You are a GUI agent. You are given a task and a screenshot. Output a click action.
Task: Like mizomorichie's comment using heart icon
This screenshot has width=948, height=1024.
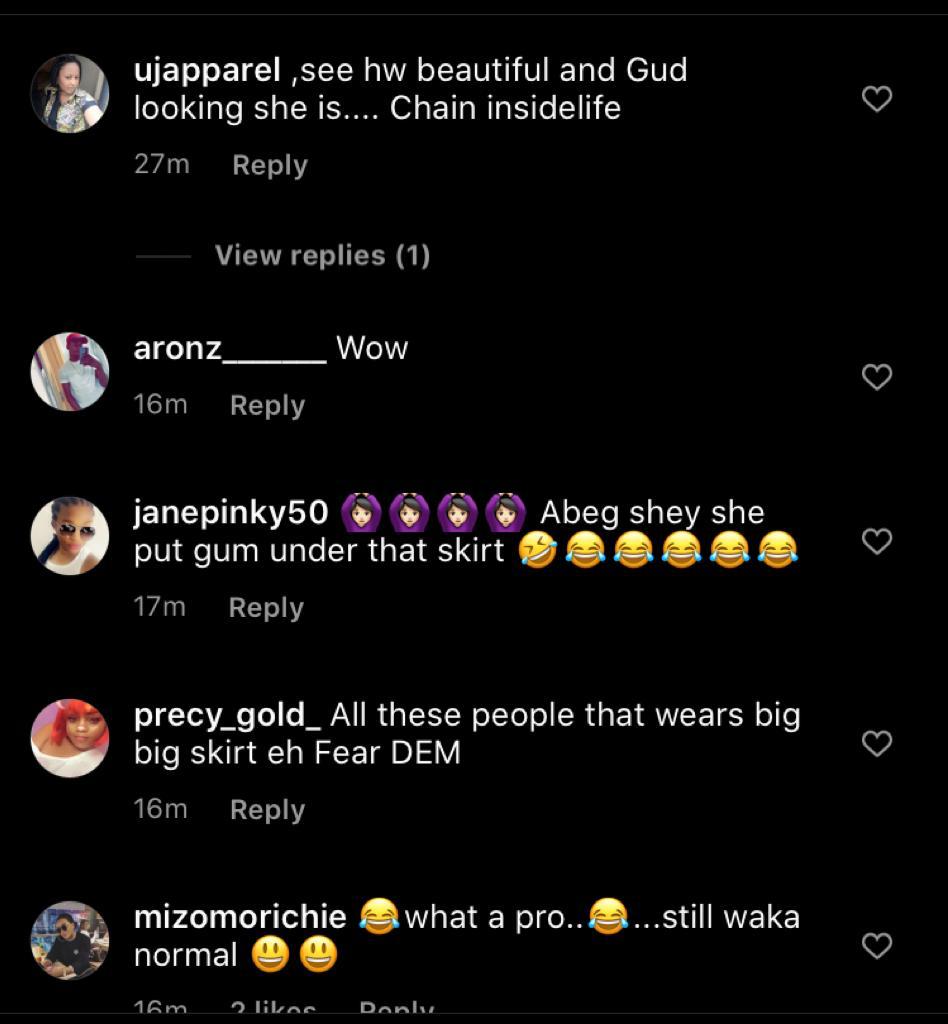tap(876, 945)
